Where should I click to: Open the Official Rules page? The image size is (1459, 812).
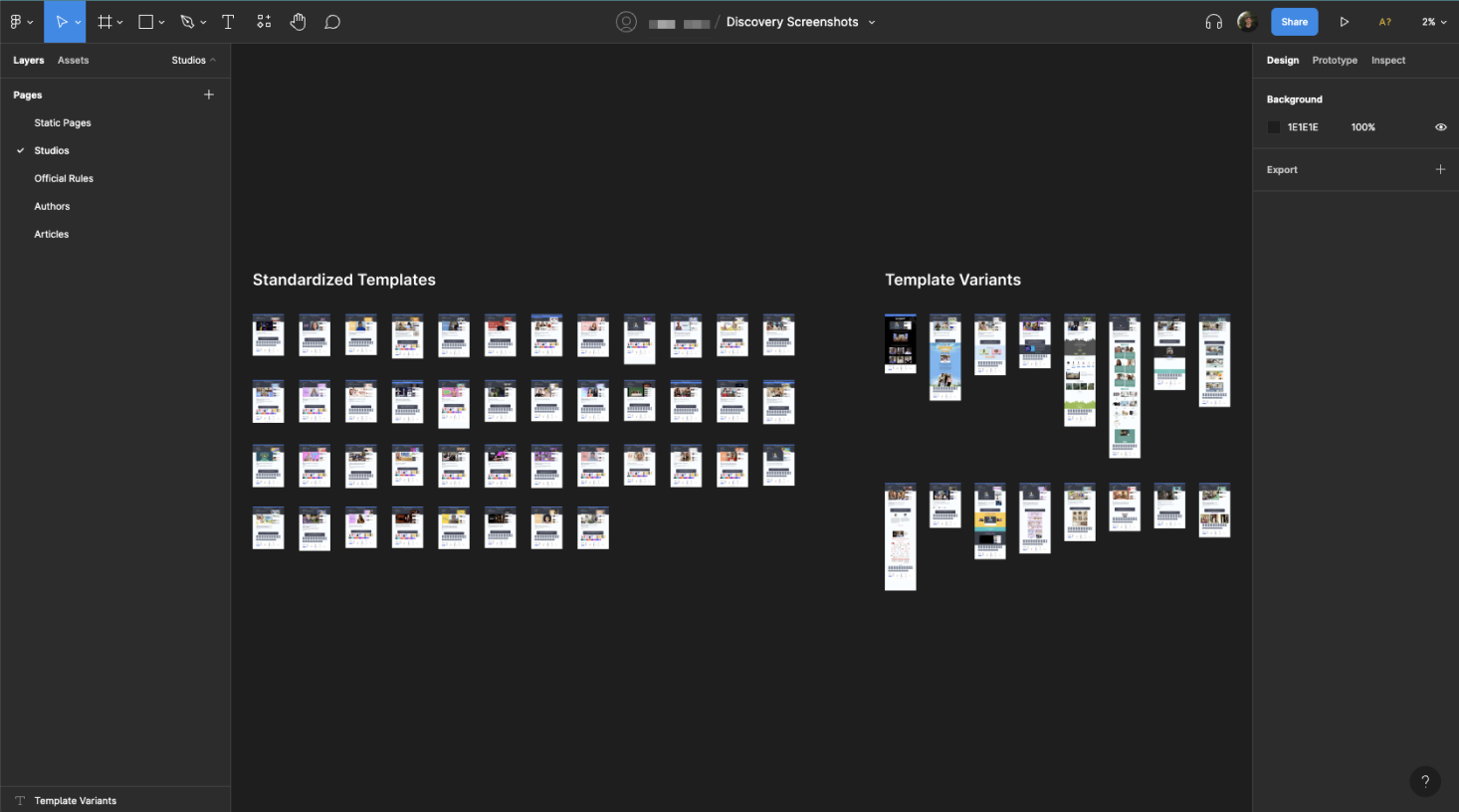(x=64, y=179)
